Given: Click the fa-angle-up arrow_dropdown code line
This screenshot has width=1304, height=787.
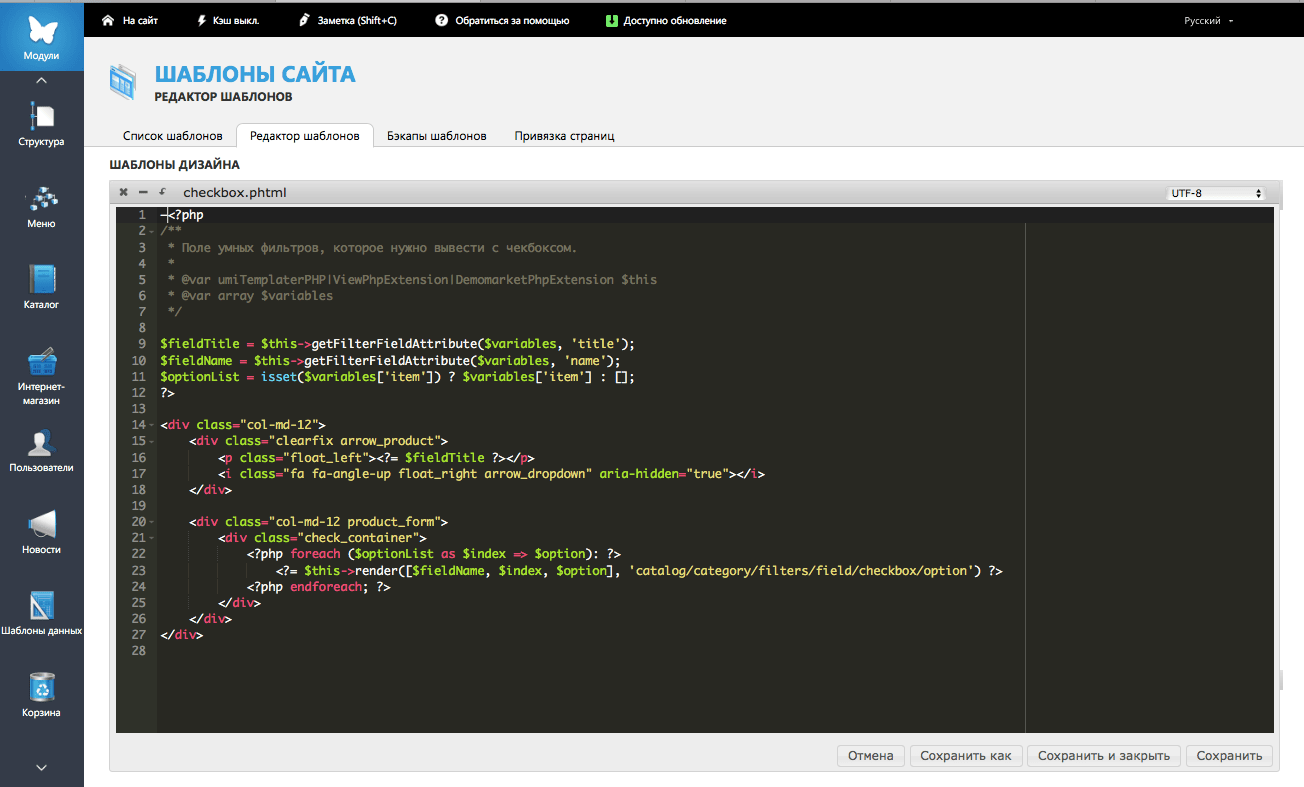Looking at the screenshot, I should 491,473.
